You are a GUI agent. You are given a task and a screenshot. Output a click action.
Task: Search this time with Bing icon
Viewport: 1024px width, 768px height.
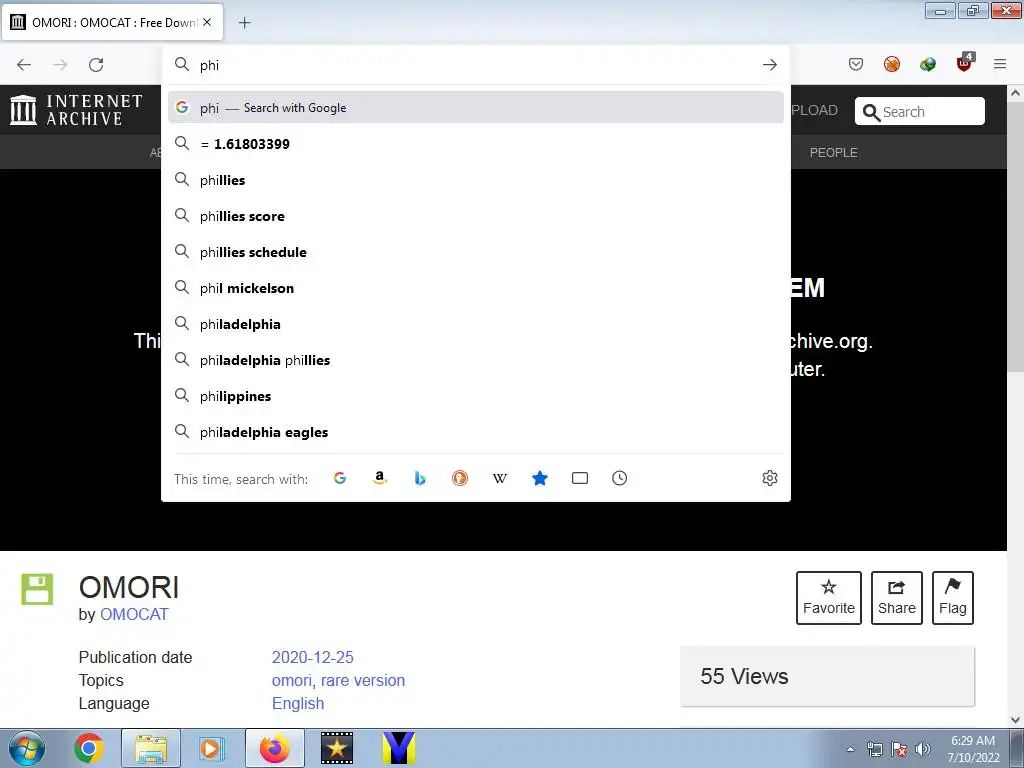pos(420,478)
